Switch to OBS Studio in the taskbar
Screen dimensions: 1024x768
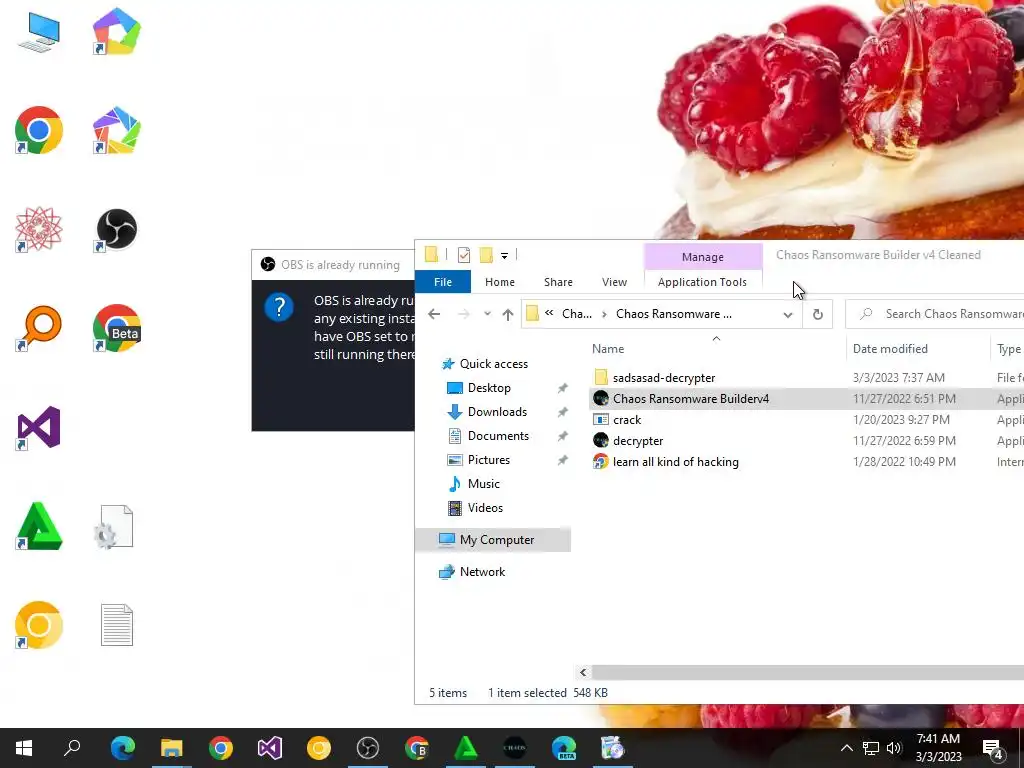click(368, 748)
